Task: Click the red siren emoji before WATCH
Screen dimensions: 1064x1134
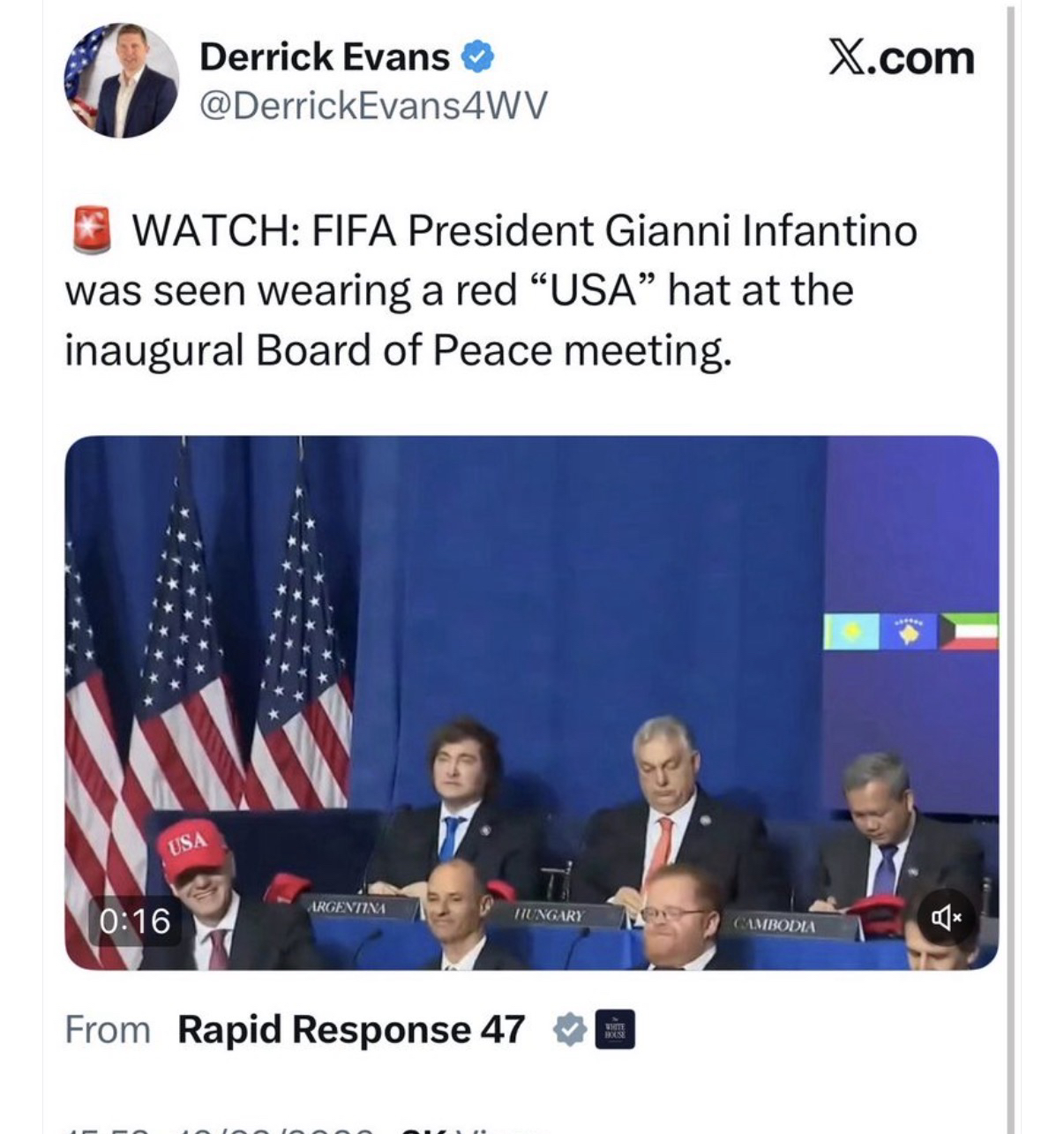Action: 90,229
